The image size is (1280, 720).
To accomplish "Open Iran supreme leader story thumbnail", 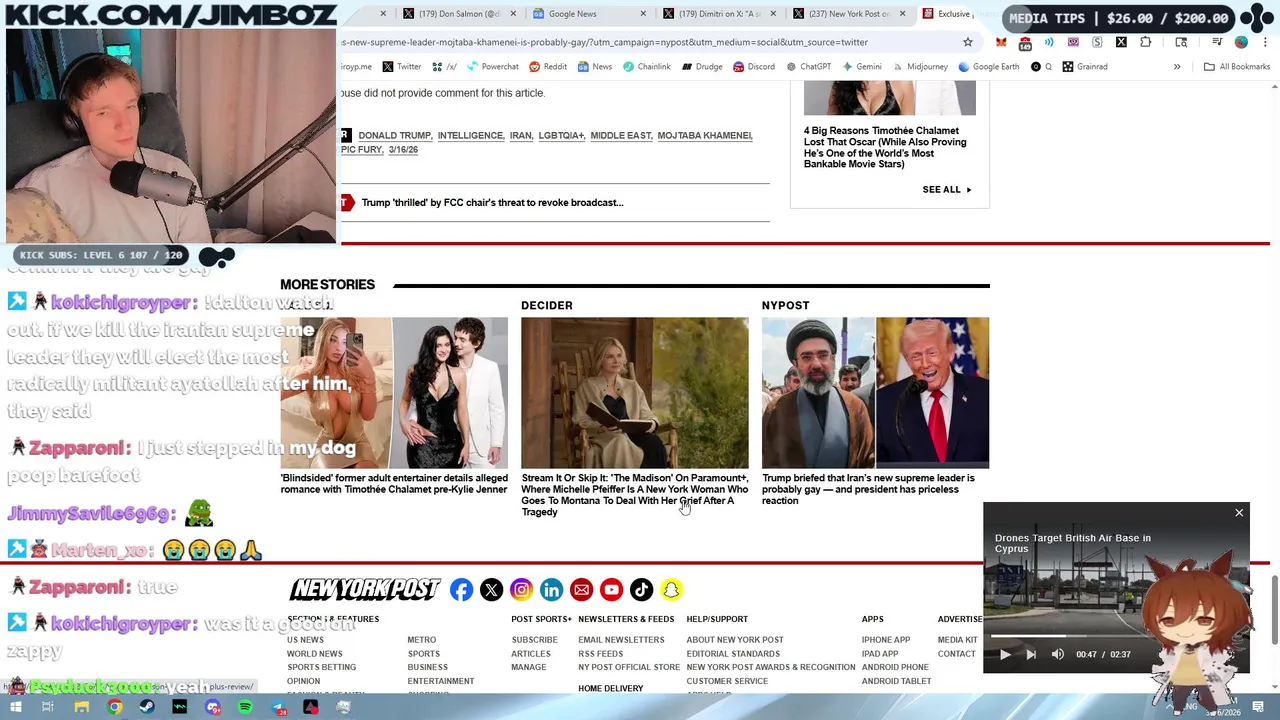I will (875, 393).
